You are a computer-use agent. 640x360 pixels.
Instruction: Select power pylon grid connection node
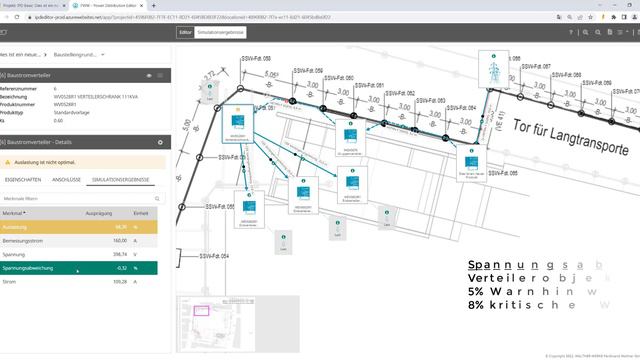coord(494,69)
